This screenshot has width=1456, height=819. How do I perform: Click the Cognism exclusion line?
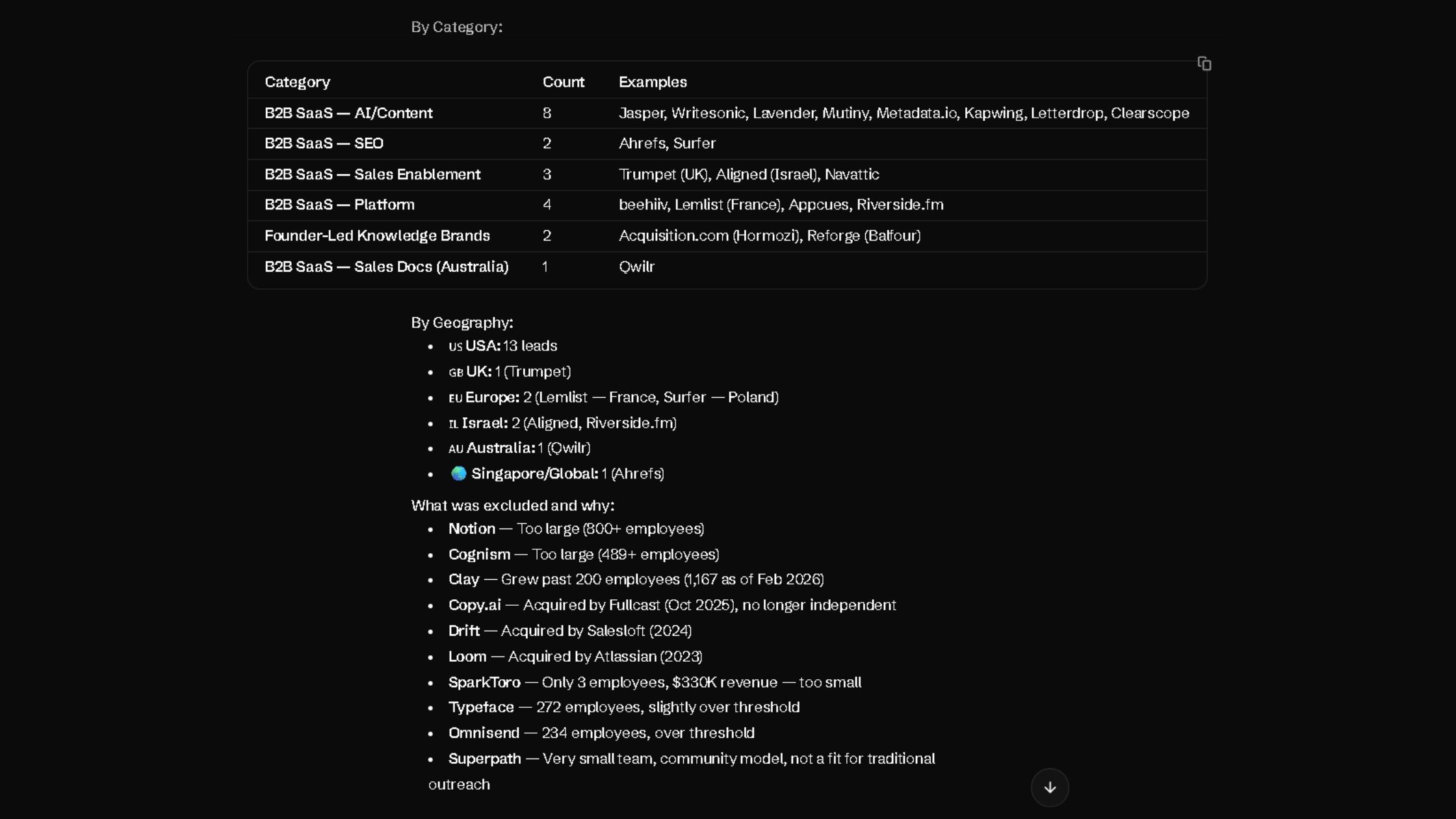pyautogui.click(x=584, y=554)
